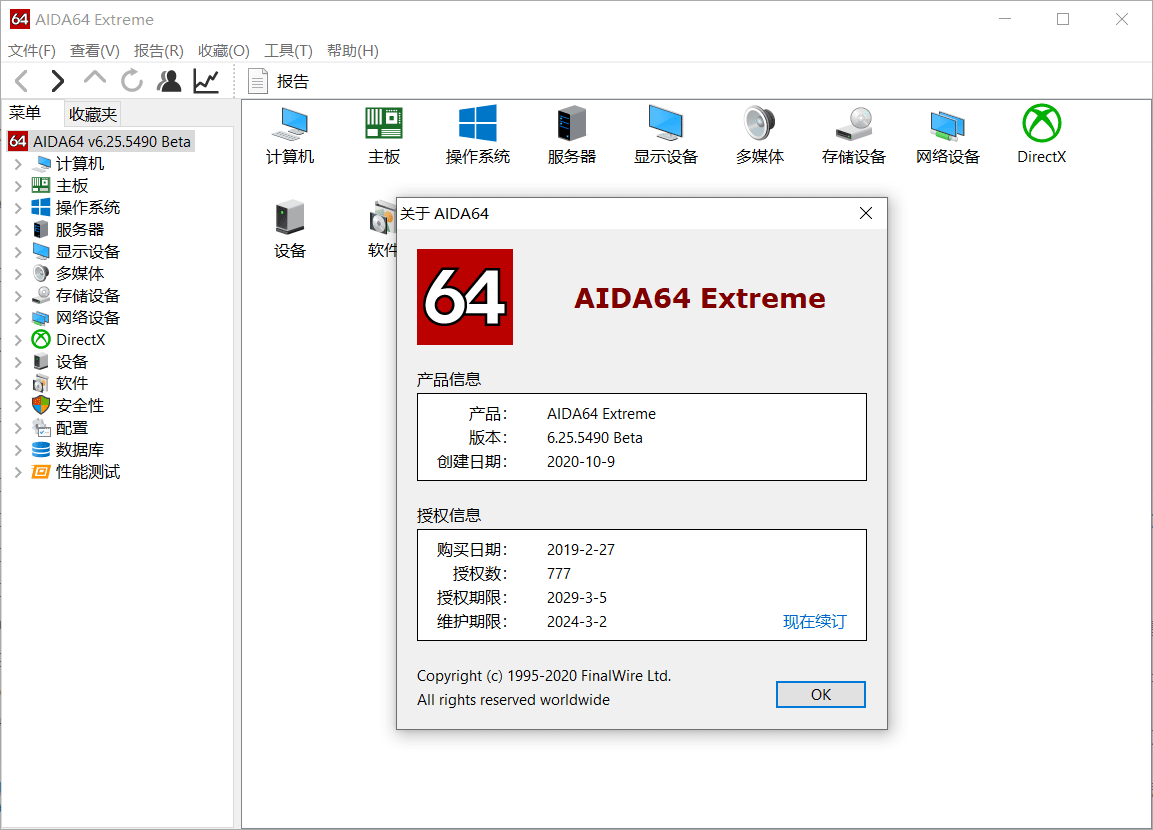Click OK in the About dialog
This screenshot has height=830, width=1153.
[x=821, y=695]
